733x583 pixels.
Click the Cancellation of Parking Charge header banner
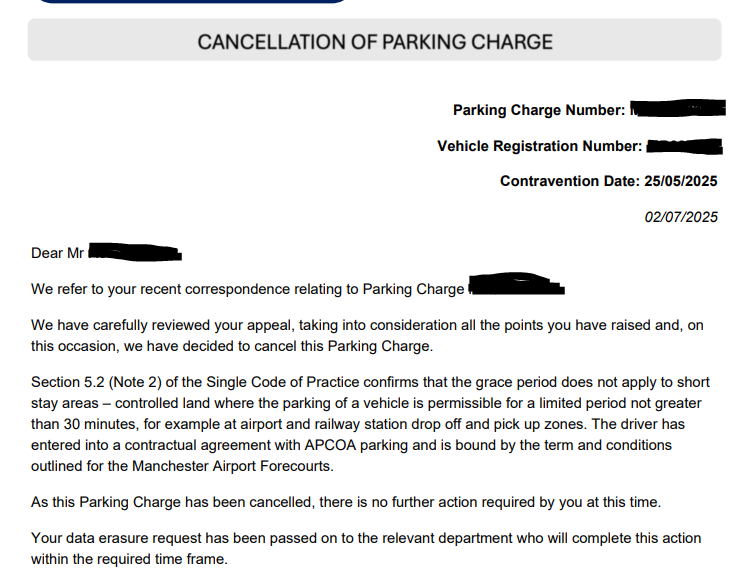(374, 40)
